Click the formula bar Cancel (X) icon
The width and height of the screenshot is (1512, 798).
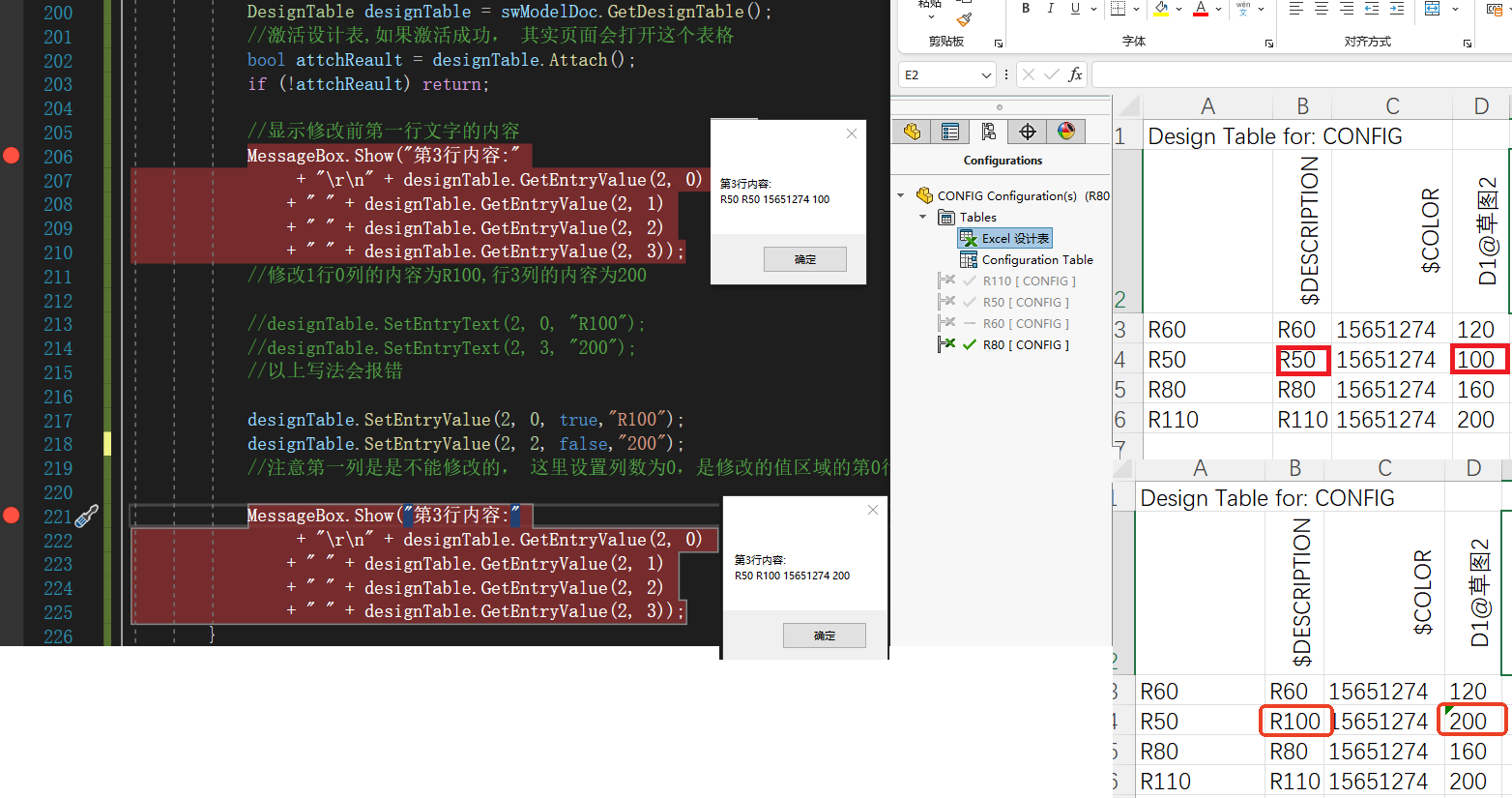(1028, 74)
